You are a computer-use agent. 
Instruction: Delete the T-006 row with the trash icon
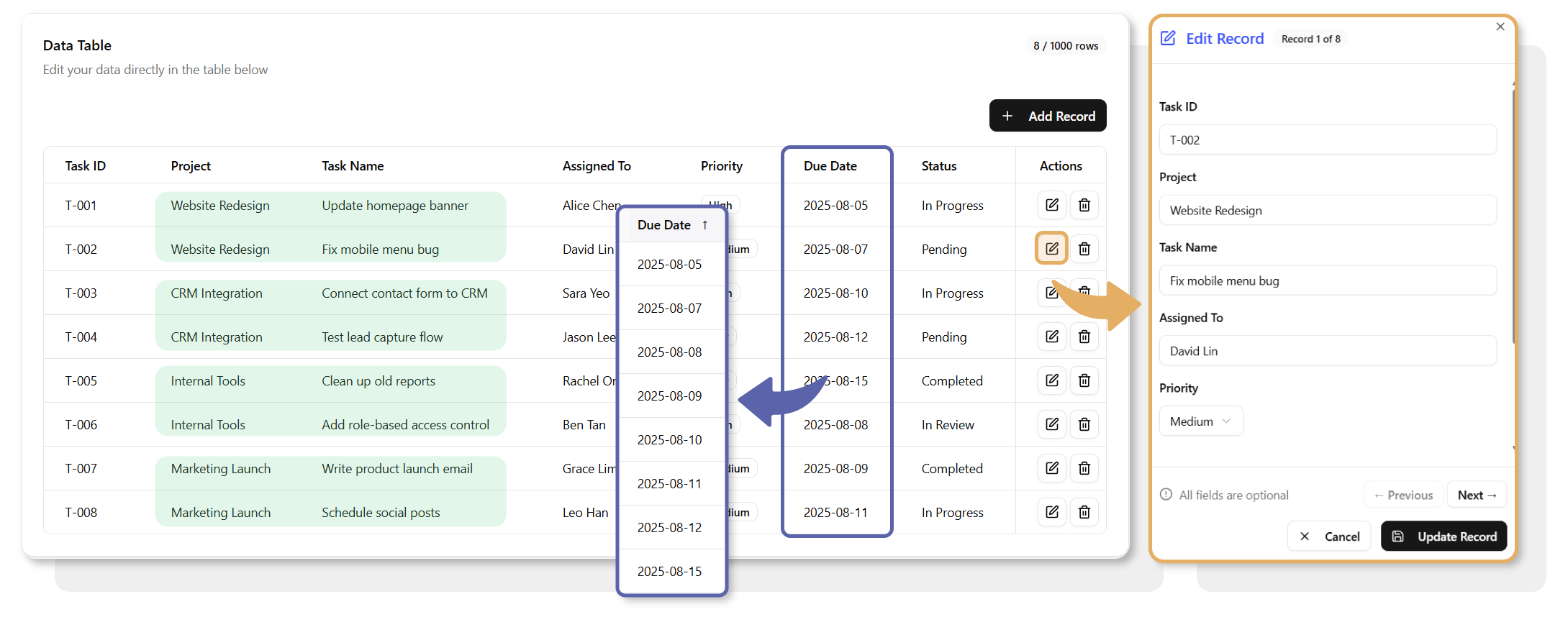pyautogui.click(x=1084, y=424)
